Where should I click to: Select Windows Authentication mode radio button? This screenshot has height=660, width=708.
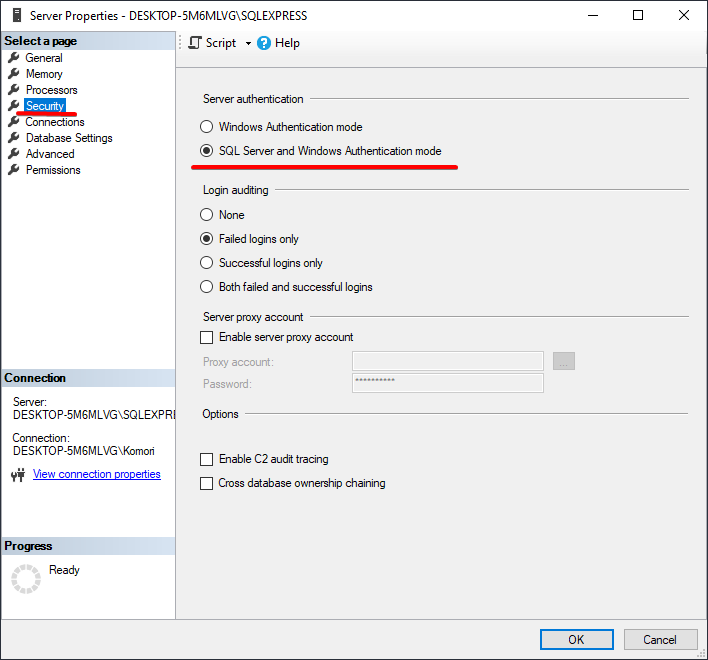pos(207,127)
